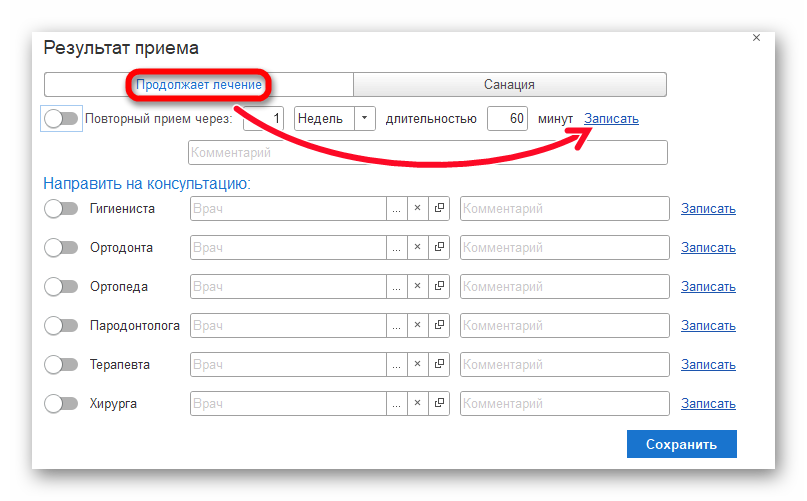Open doctor selection ellipsis for Гигиениста

pyautogui.click(x=396, y=208)
